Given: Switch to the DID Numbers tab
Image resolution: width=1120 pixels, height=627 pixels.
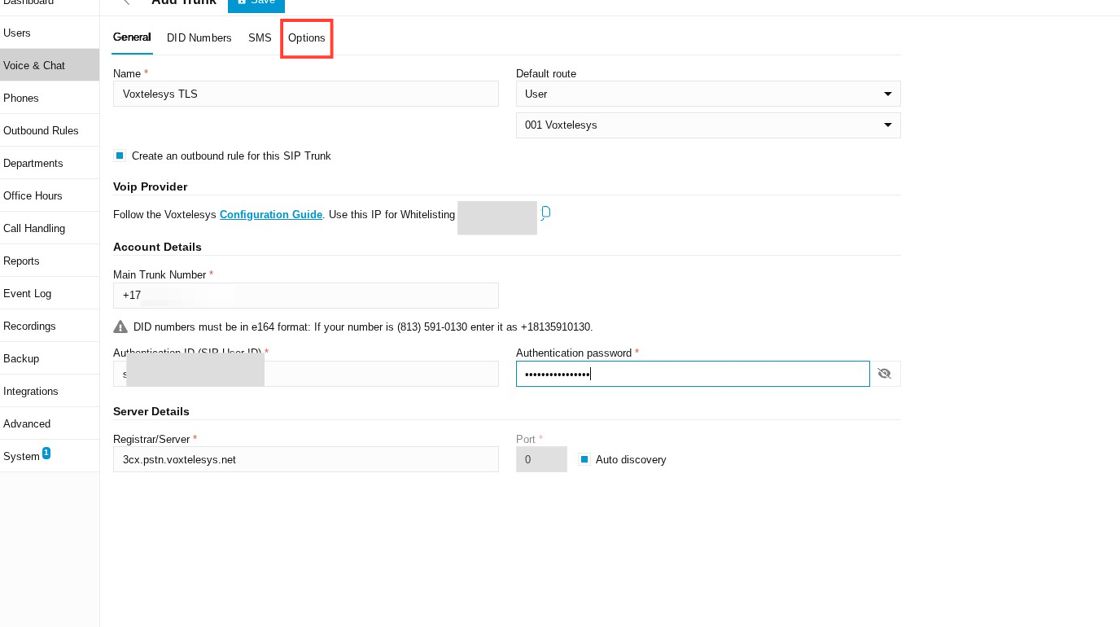Looking at the screenshot, I should pyautogui.click(x=199, y=38).
